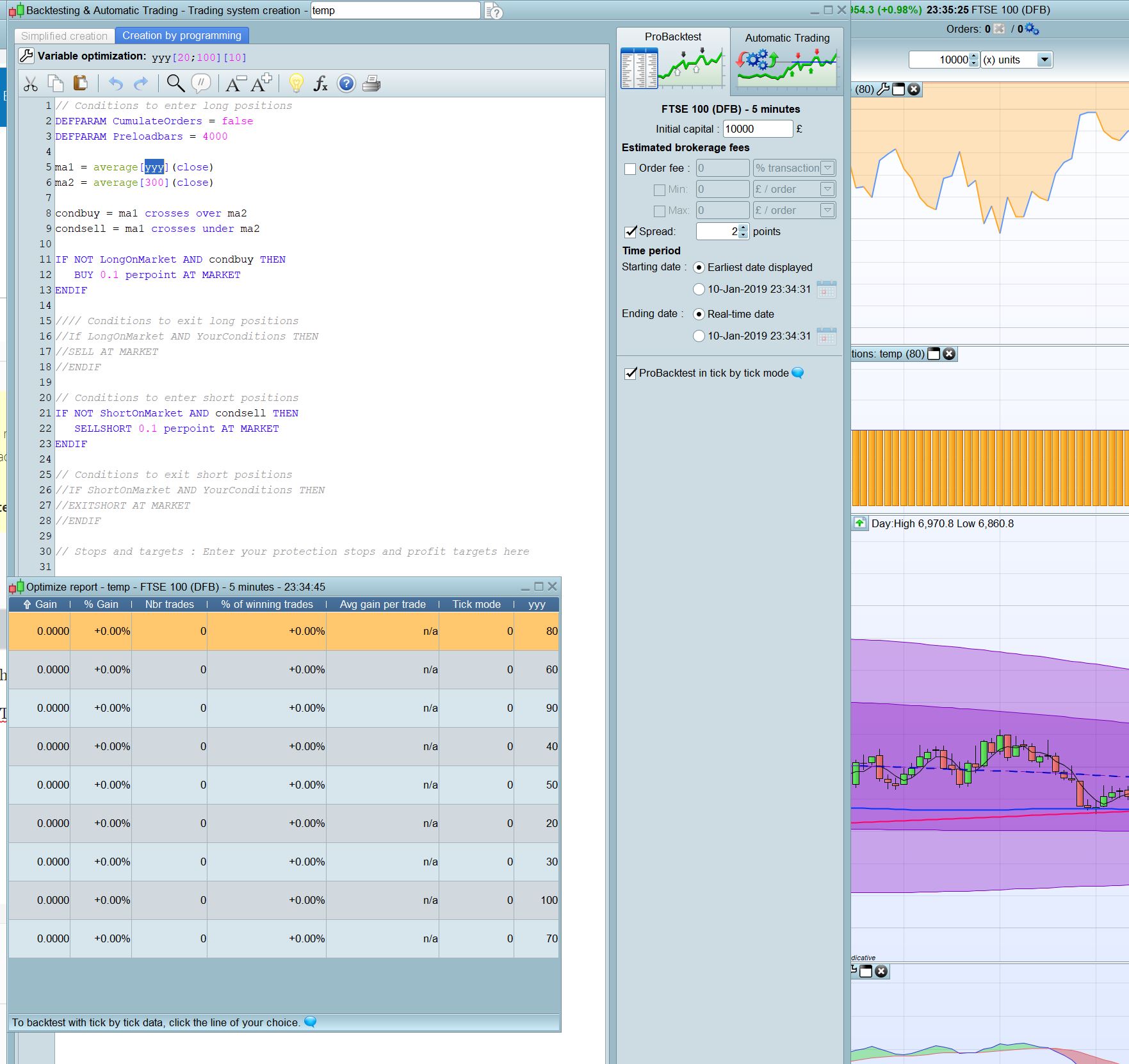Open variable optimization wrench icon
This screenshot has width=1129, height=1064.
click(26, 56)
